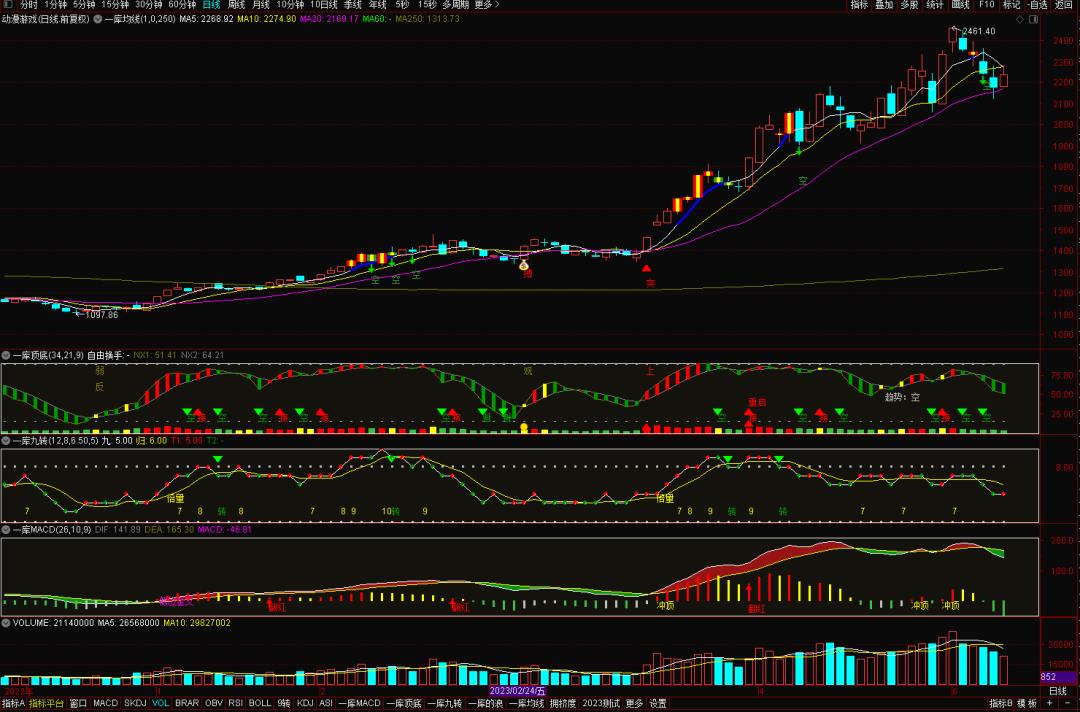Click the F10 company info button
1080x712 pixels.
point(987,4)
